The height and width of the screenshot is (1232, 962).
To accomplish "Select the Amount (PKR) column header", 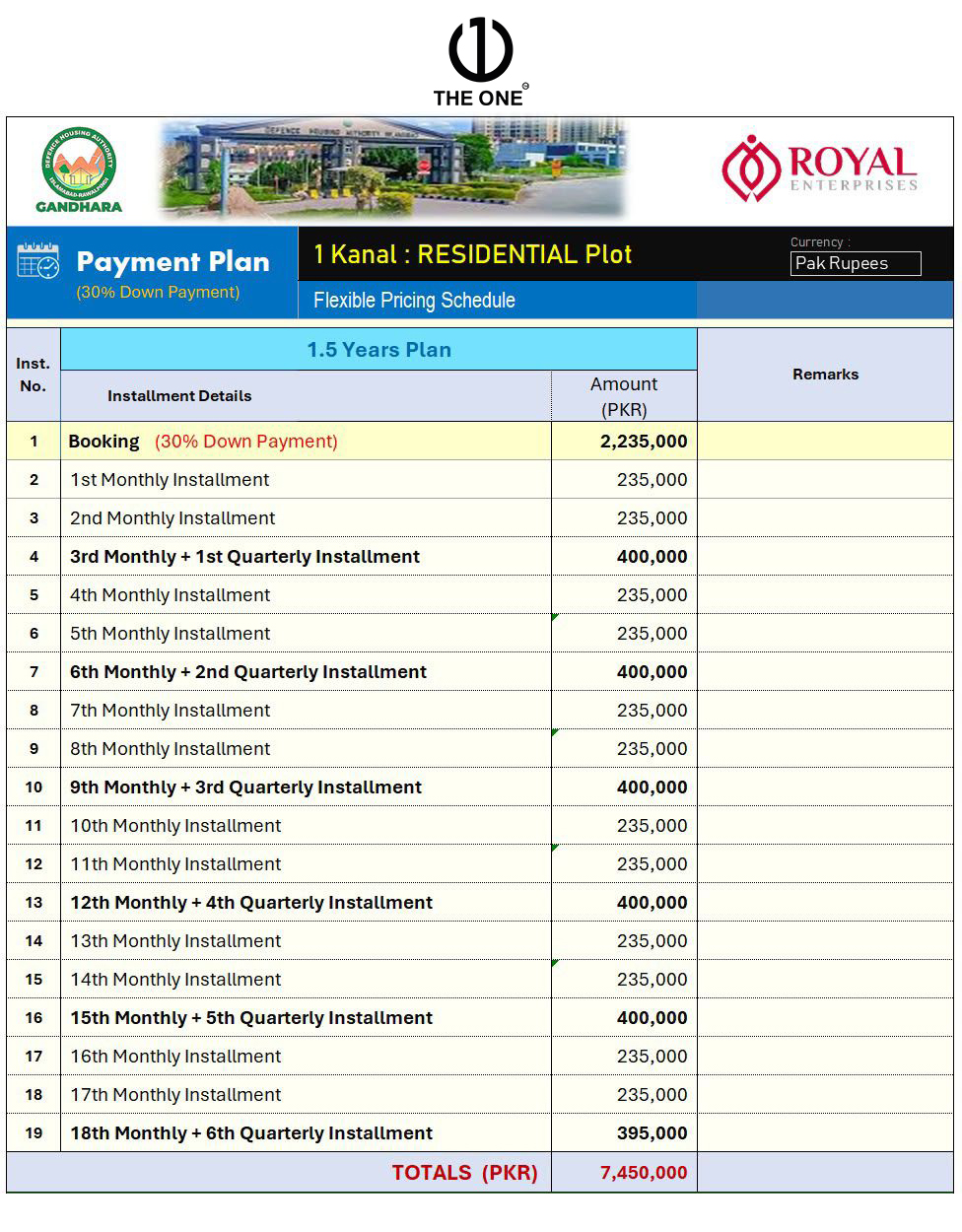I will pos(624,396).
